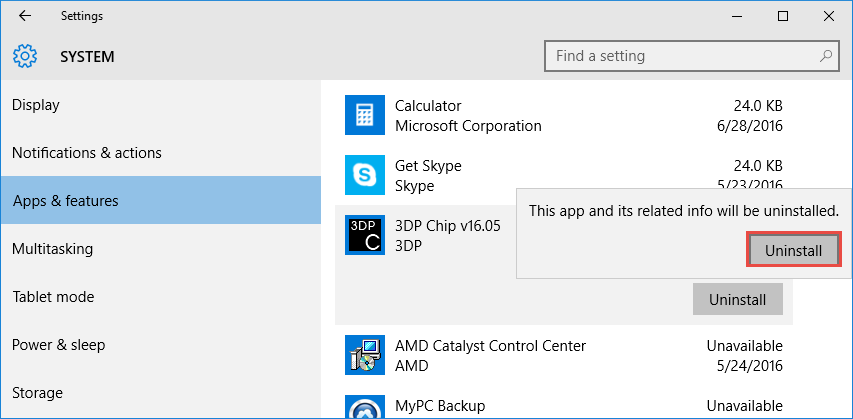Open Notifications & actions page
This screenshot has height=419, width=853.
160,152
